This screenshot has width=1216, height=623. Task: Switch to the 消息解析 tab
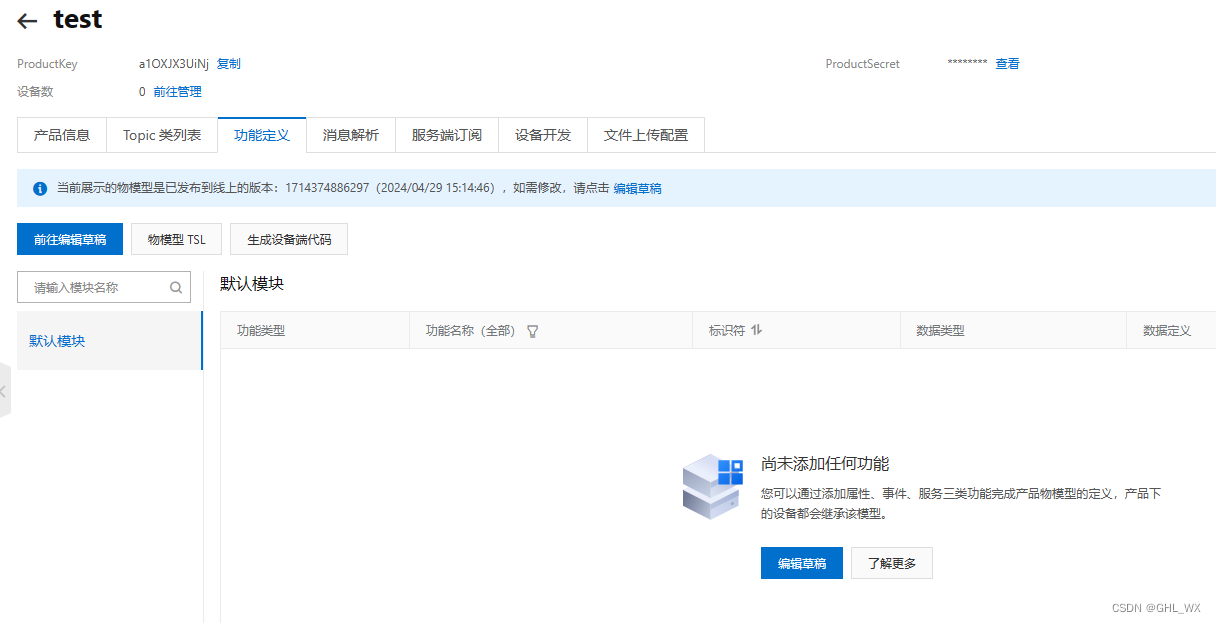coord(350,134)
